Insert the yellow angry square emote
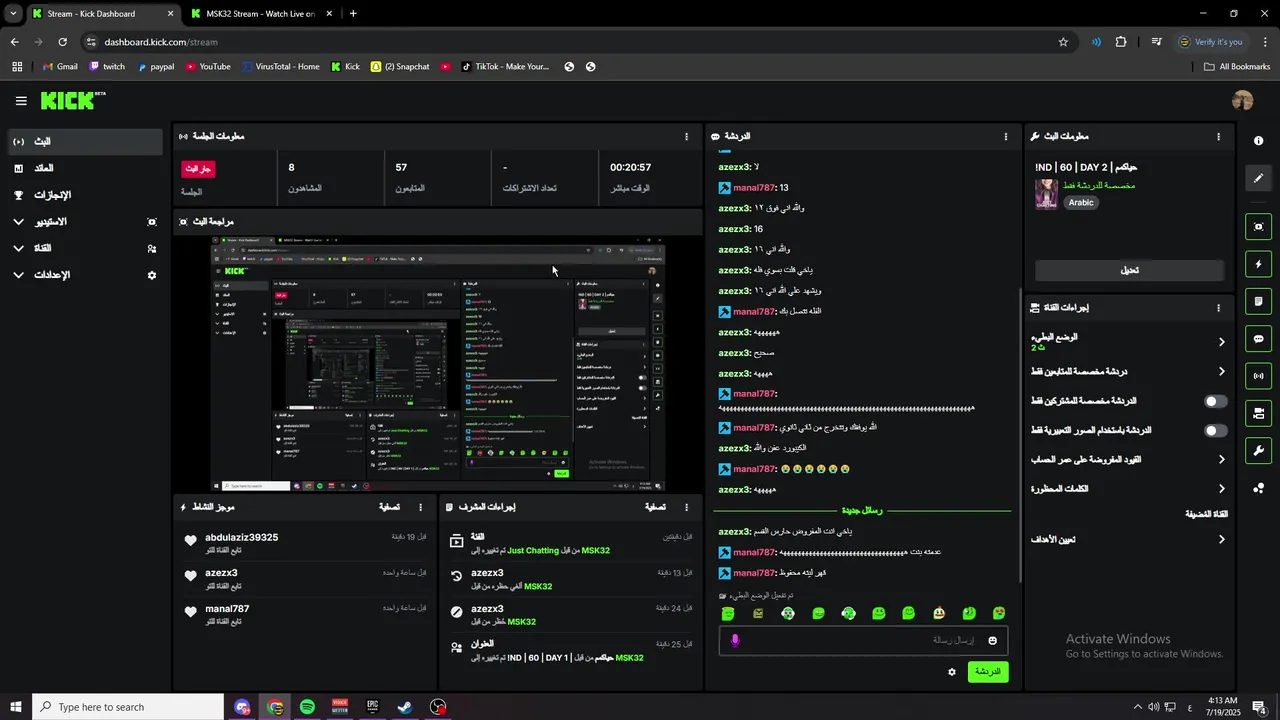Viewport: 1280px width, 720px height. pos(758,613)
